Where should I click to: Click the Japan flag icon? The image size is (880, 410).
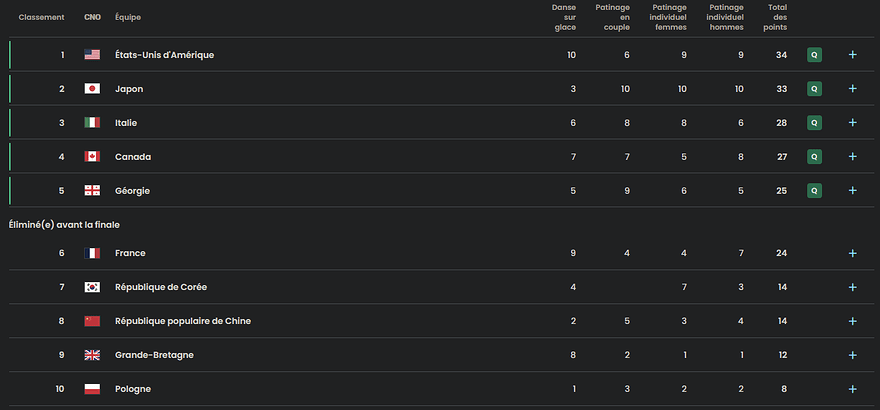[92, 89]
